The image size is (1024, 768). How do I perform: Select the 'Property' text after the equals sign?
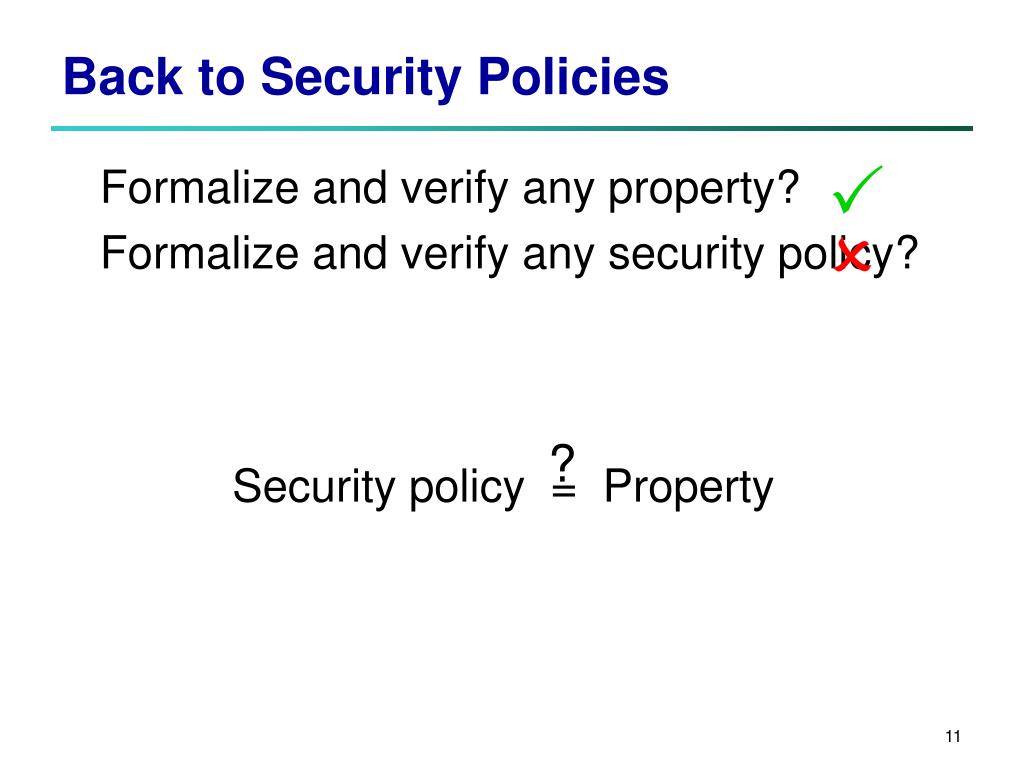(x=688, y=487)
